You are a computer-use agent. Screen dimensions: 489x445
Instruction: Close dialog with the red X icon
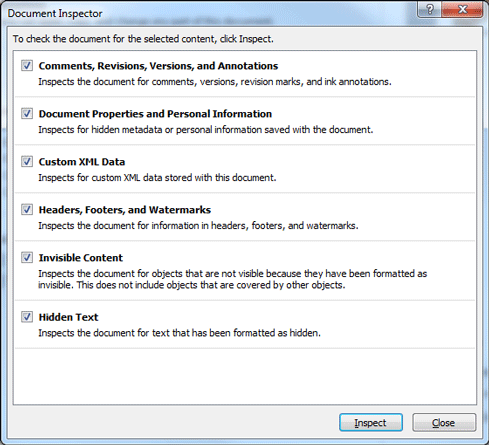coord(462,9)
